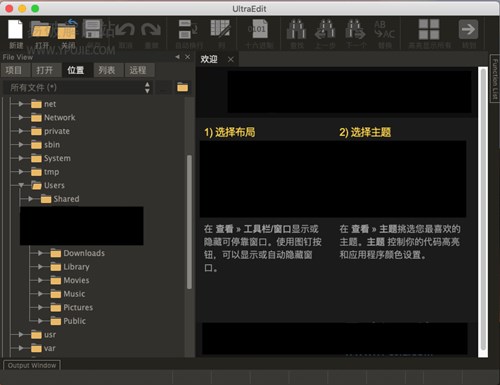Open Find with the binoculars icon
Screen dimensions: 500x385
[x=296, y=29]
